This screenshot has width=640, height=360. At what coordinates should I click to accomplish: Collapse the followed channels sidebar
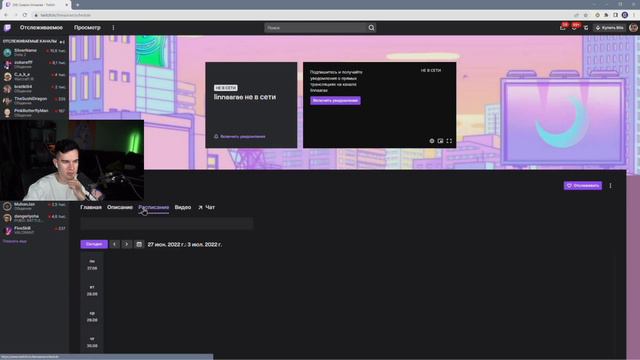click(x=62, y=42)
